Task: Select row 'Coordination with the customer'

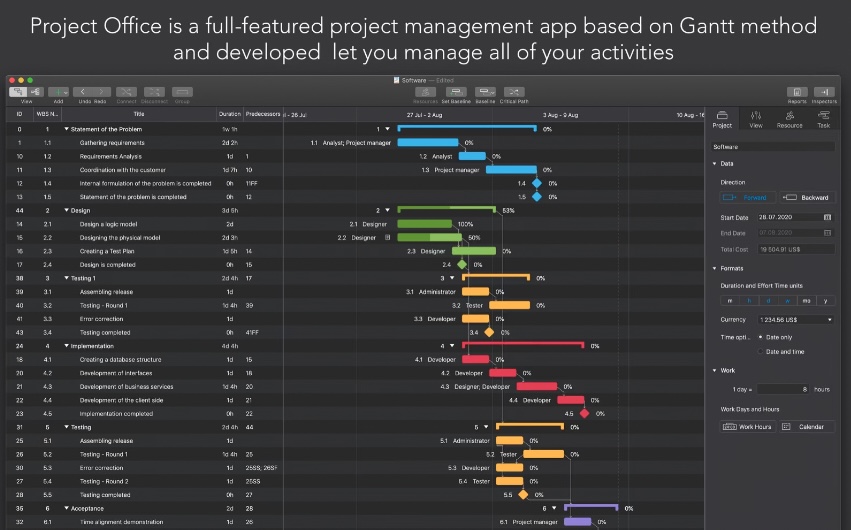Action: coord(144,170)
